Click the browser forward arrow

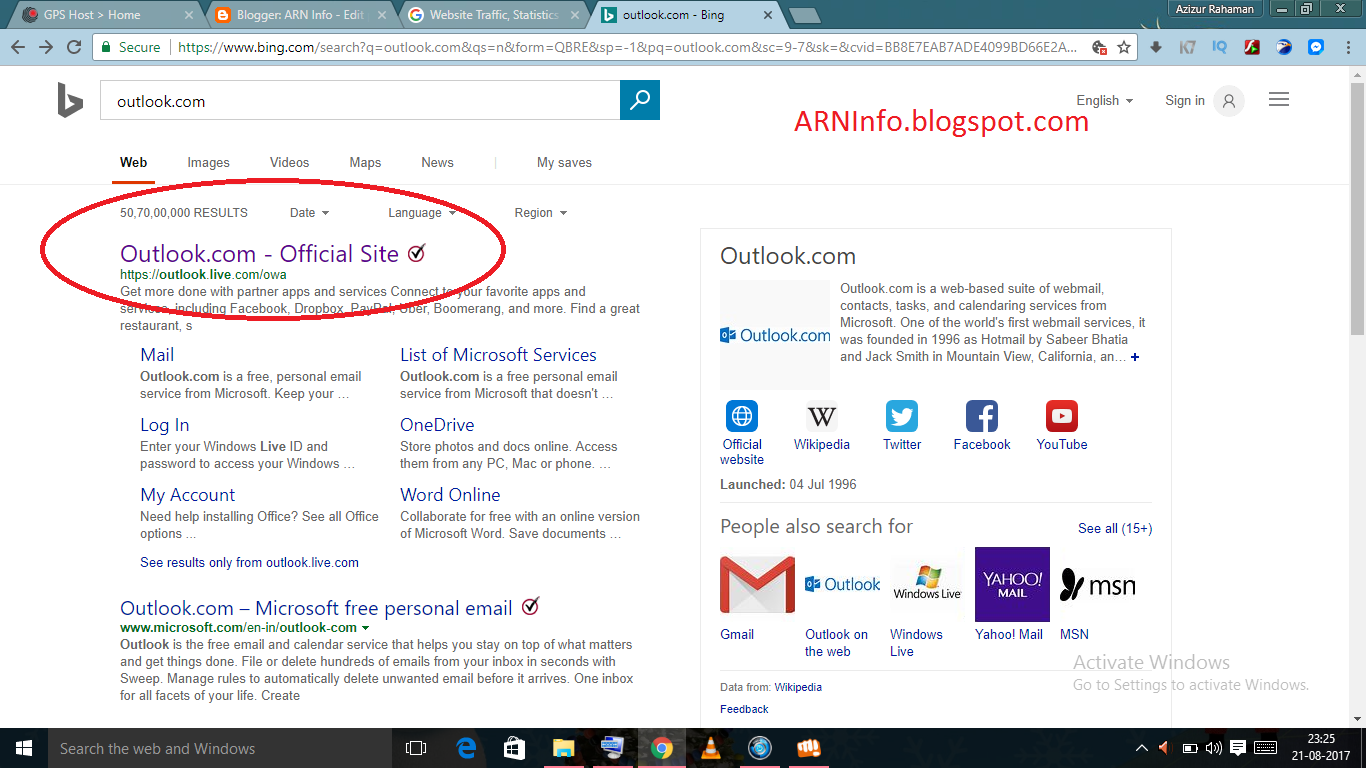[x=46, y=47]
